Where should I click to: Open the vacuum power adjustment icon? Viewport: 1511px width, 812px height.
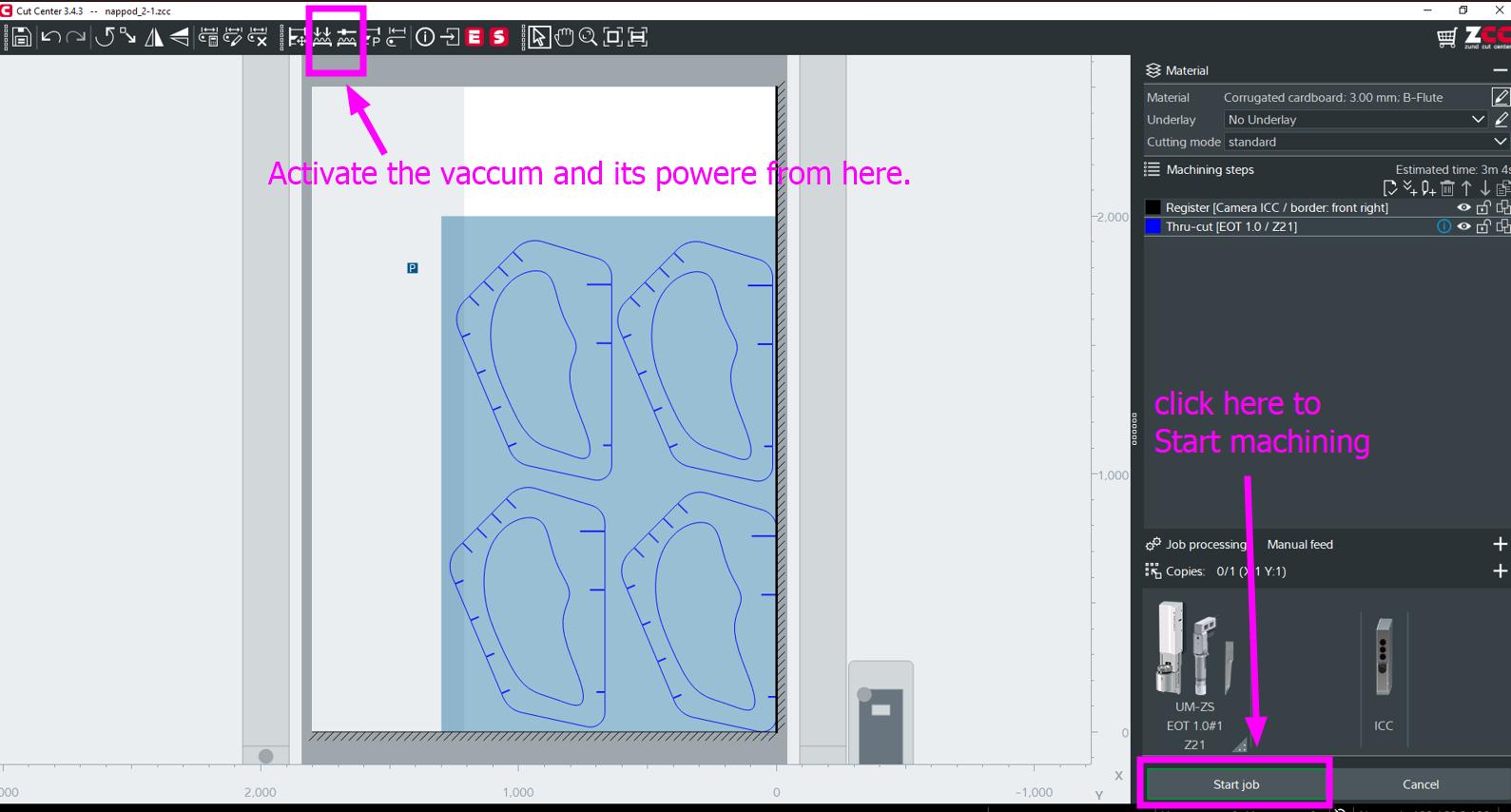347,37
